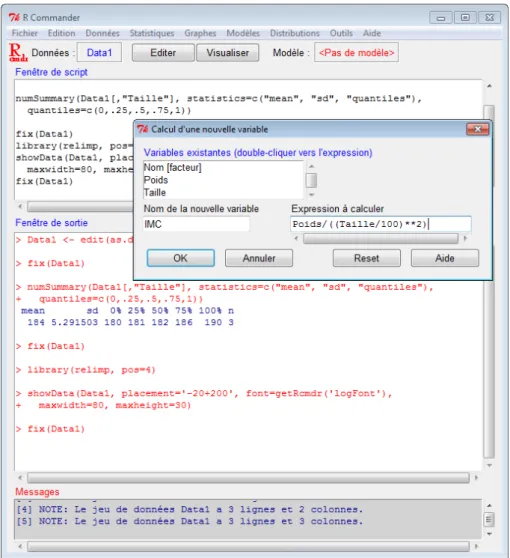Select Poids in the variables list

click(x=223, y=180)
